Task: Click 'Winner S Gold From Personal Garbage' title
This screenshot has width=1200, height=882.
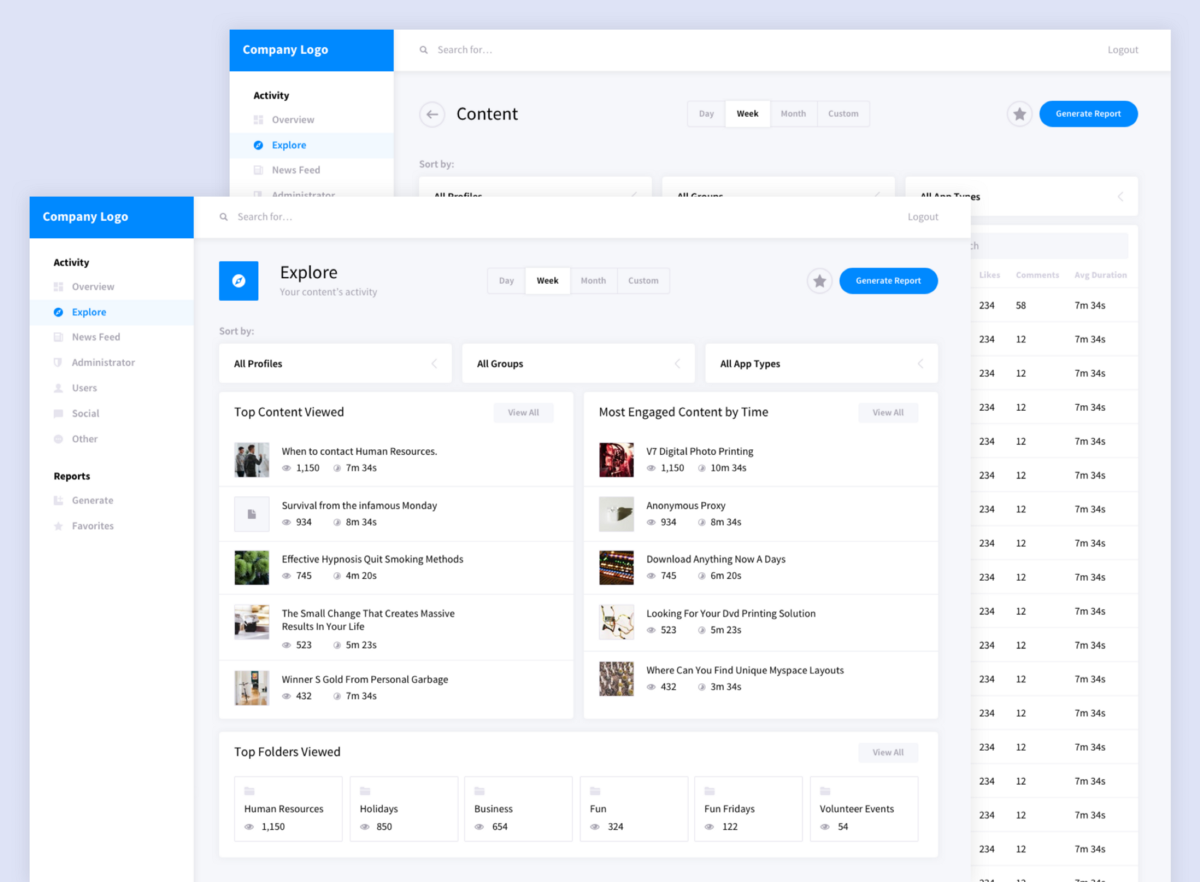Action: 365,680
